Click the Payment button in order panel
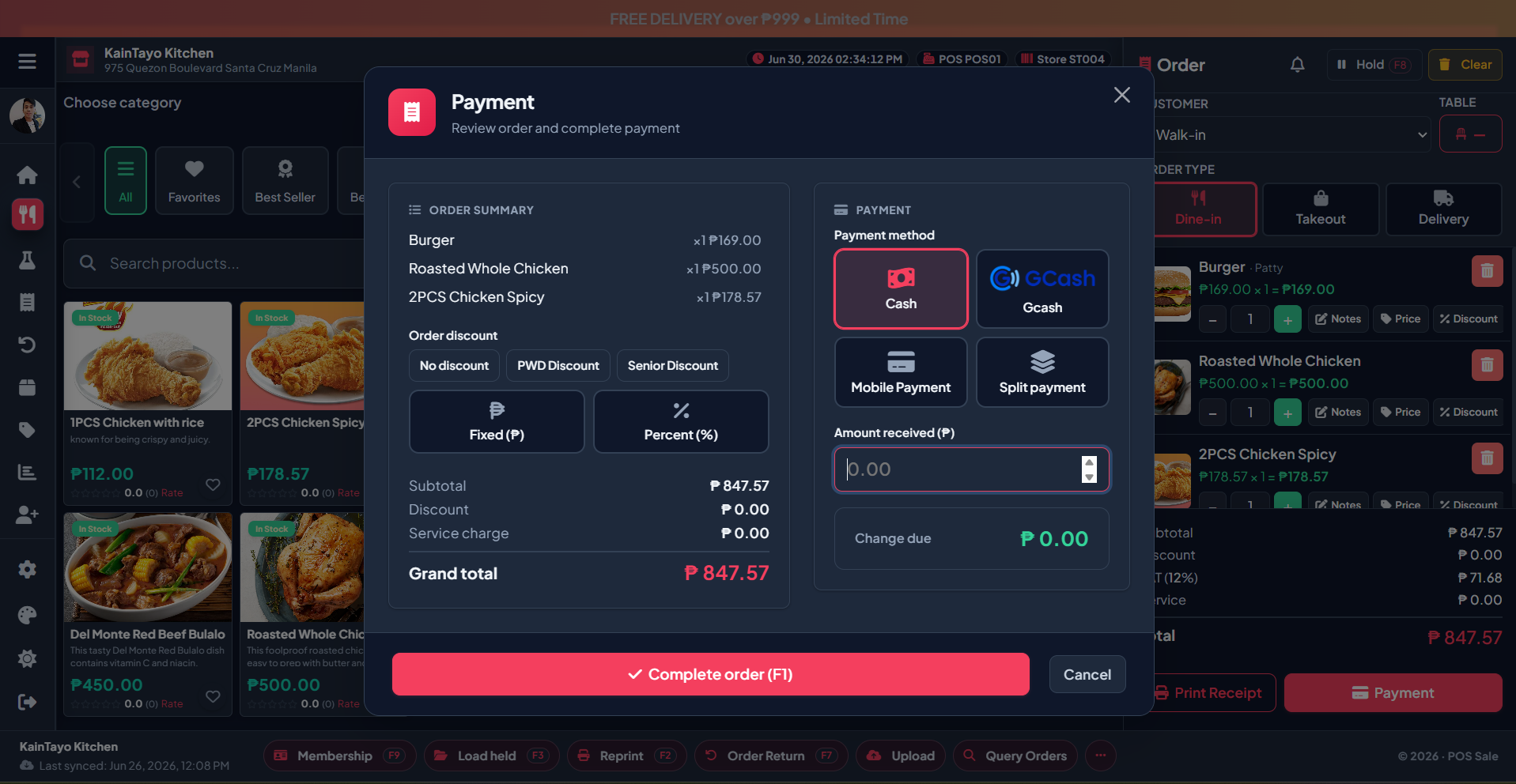The height and width of the screenshot is (784, 1516). 1393,693
